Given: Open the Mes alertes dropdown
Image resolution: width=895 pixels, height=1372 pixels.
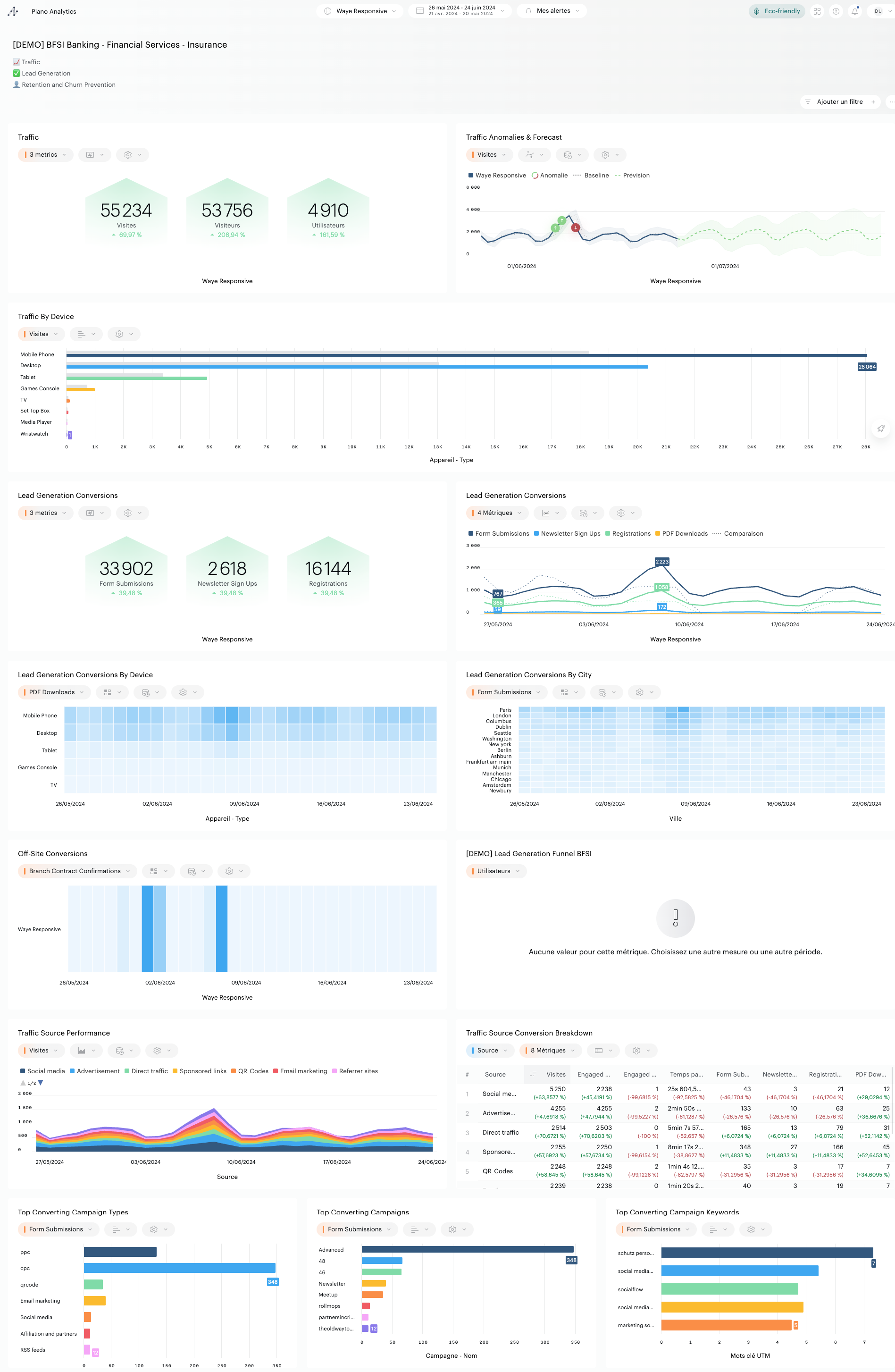Looking at the screenshot, I should point(552,11).
